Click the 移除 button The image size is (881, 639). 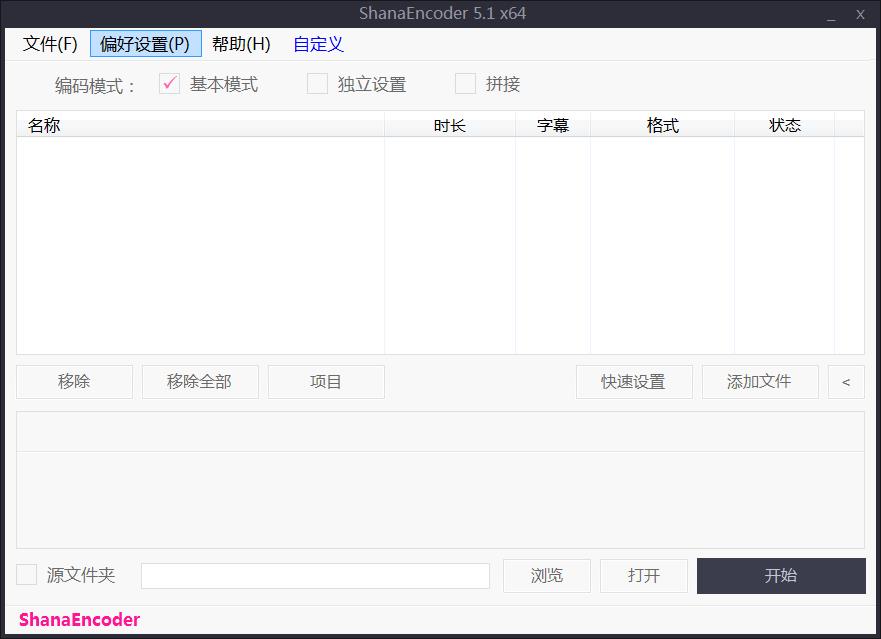[74, 382]
